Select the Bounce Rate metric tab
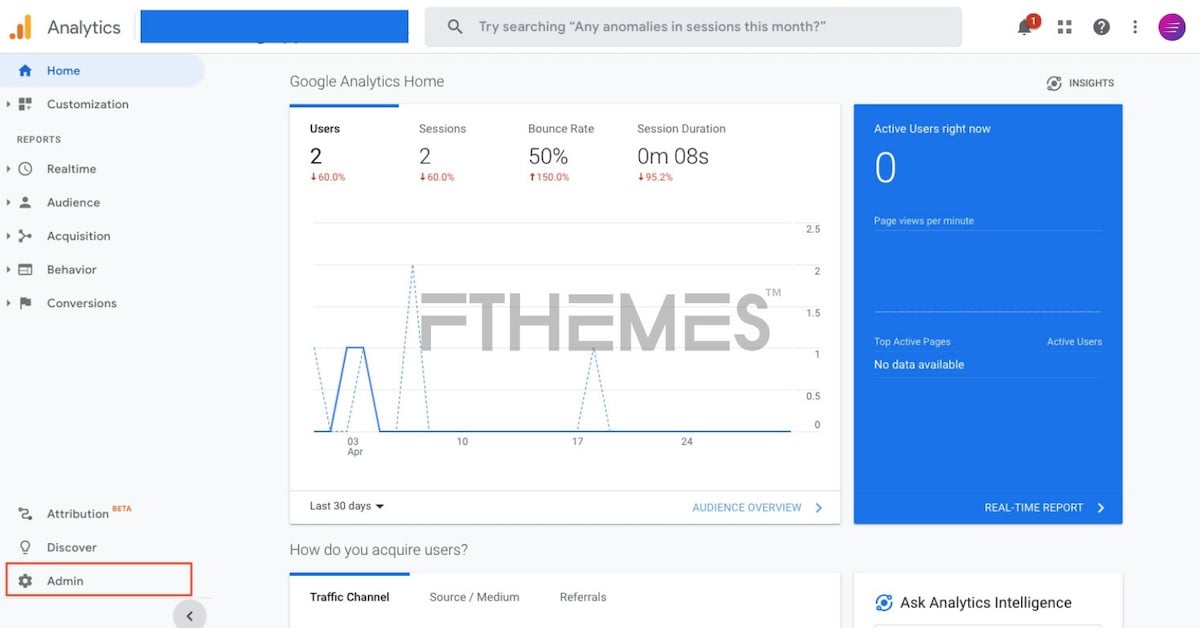 [x=562, y=153]
